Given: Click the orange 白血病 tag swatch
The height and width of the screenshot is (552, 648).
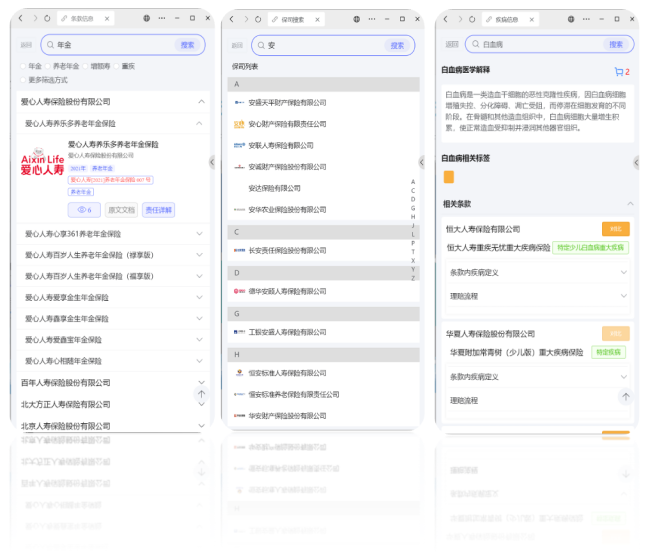Looking at the screenshot, I should point(449,177).
